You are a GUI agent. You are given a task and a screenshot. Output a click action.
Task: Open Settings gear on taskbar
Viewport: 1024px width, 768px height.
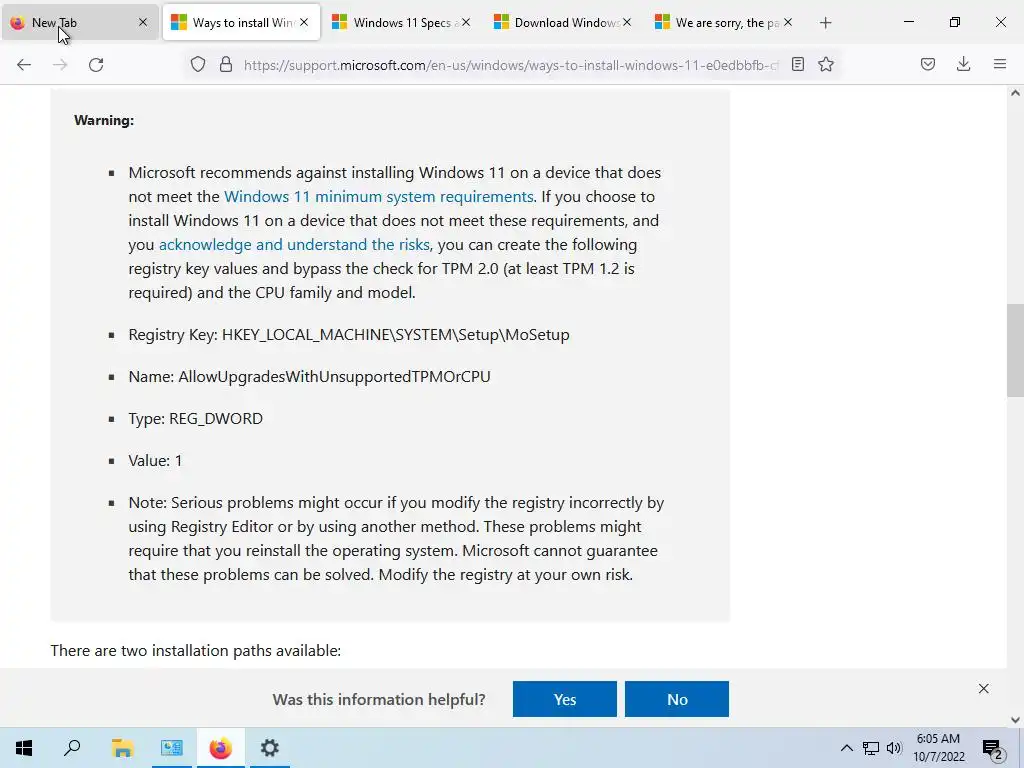point(270,748)
